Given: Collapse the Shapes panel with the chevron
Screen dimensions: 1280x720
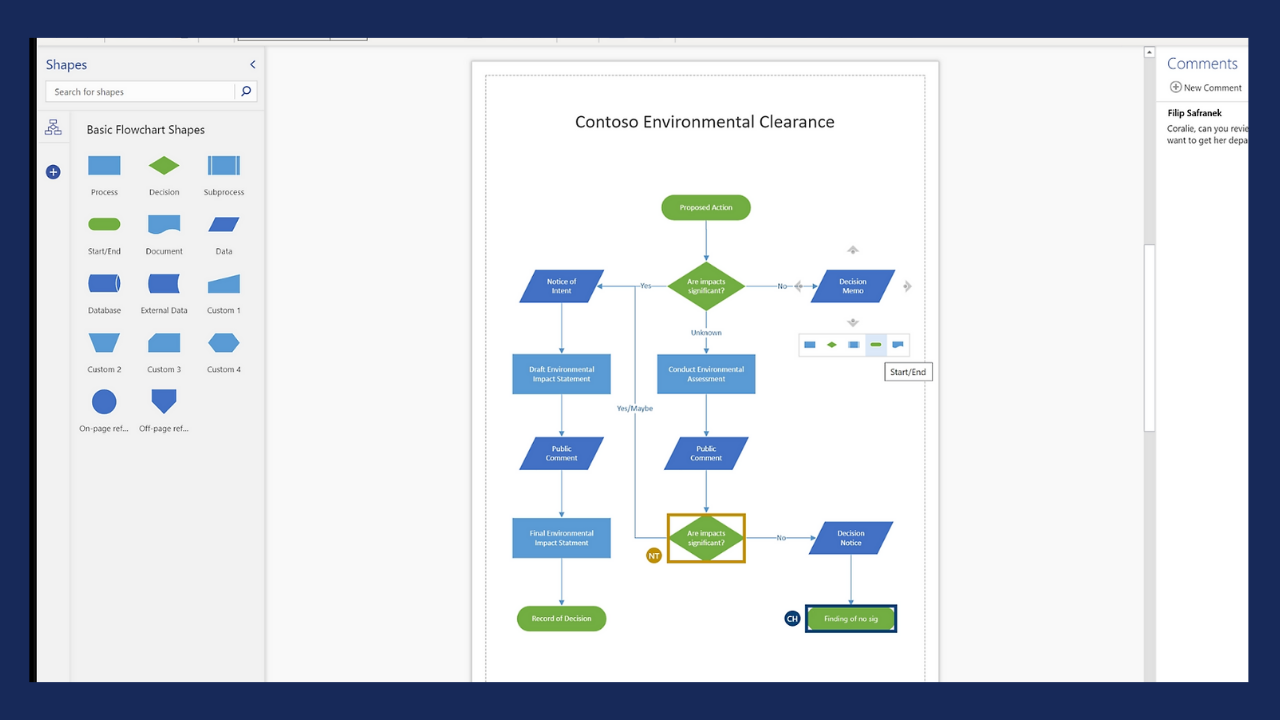Looking at the screenshot, I should click(x=252, y=65).
